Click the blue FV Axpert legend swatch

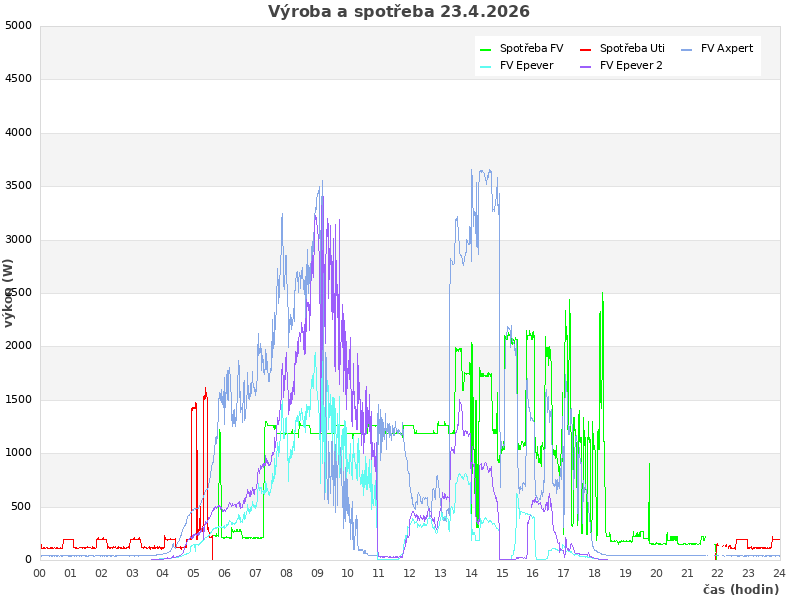[687, 49]
